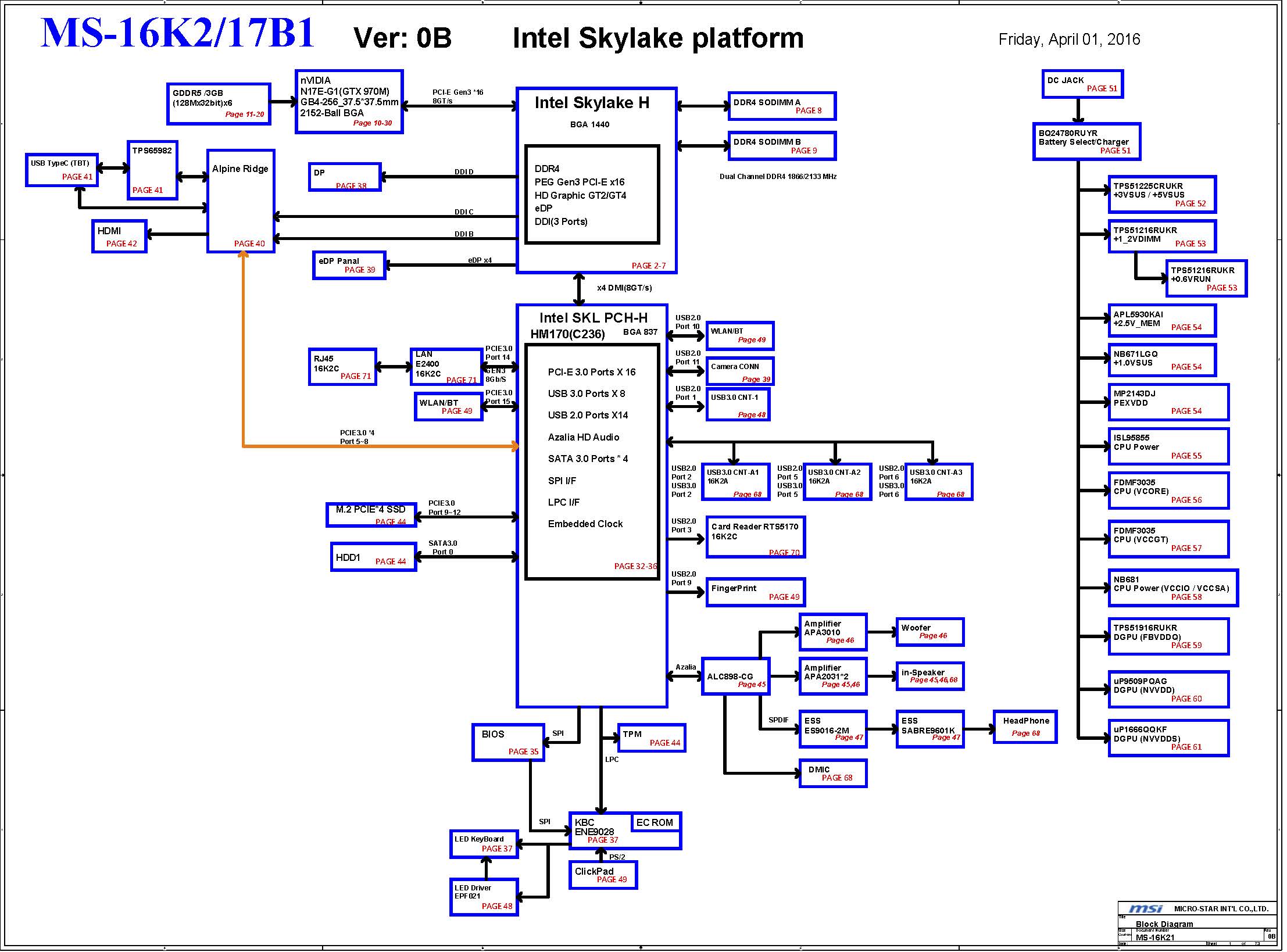Click the "TPS51916RUKR" DGPU block
Screen dimensions: 1287x952
click(1168, 636)
